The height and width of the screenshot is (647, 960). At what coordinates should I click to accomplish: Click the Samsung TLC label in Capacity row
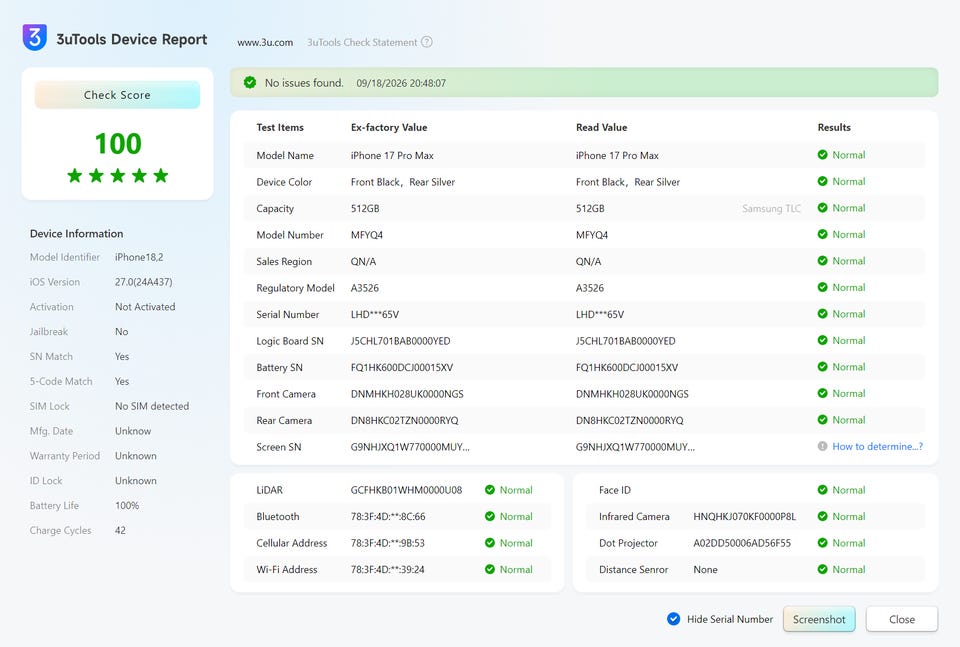click(771, 208)
